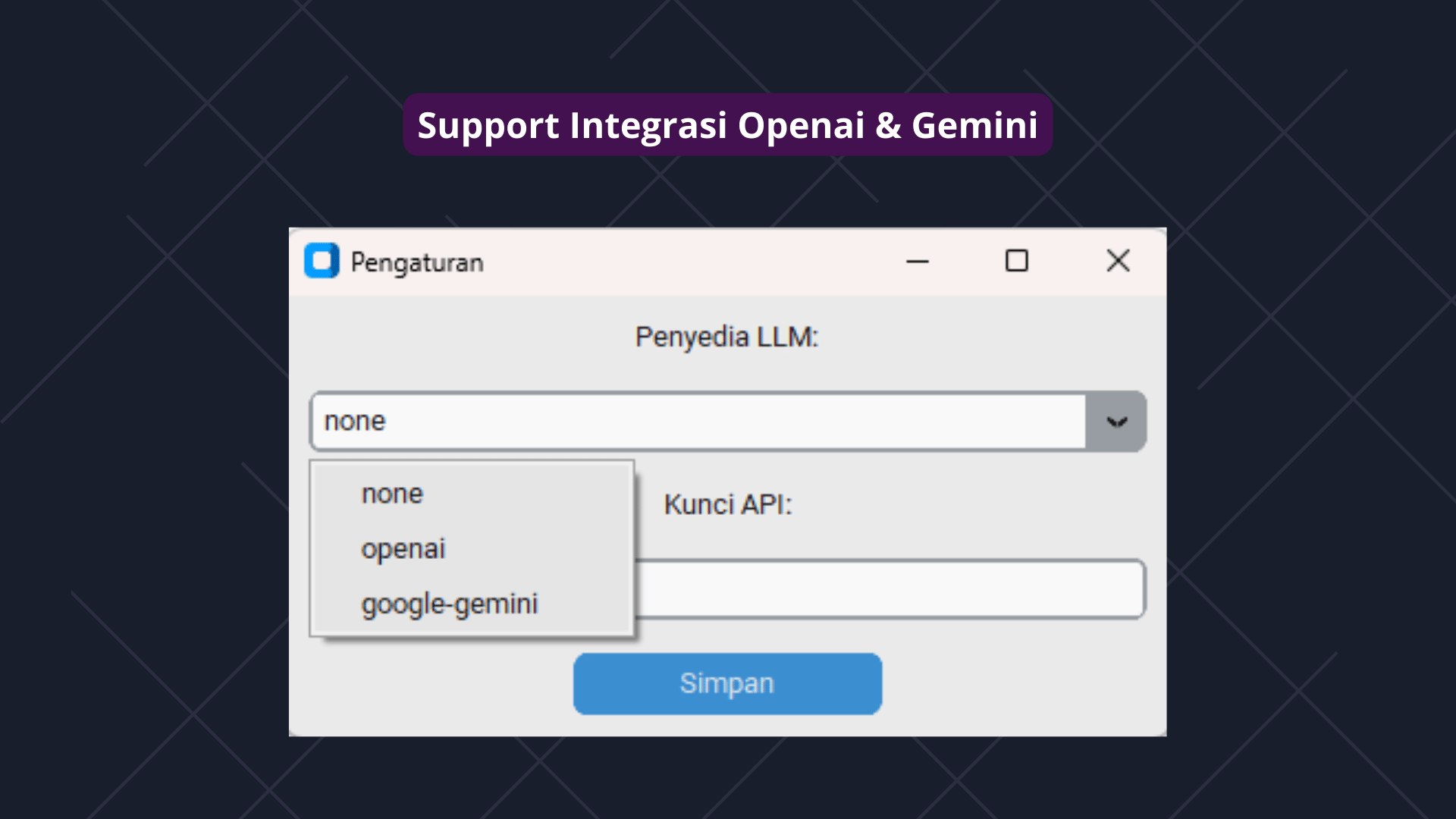1456x819 pixels.
Task: Select the none option in the list
Action: pyautogui.click(x=393, y=494)
